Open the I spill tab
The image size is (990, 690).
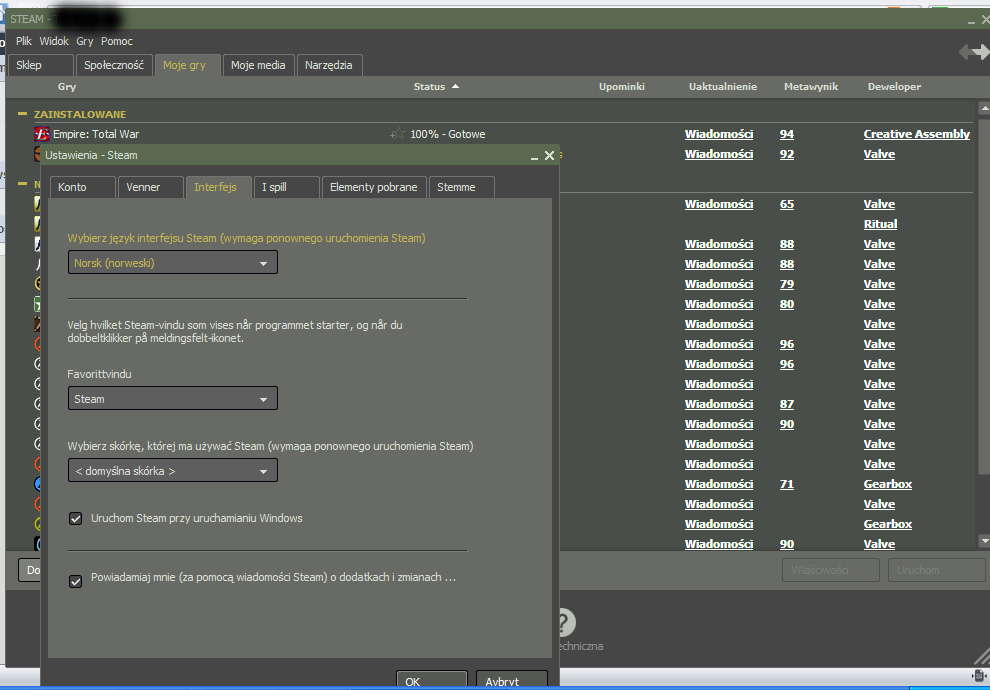coord(286,187)
